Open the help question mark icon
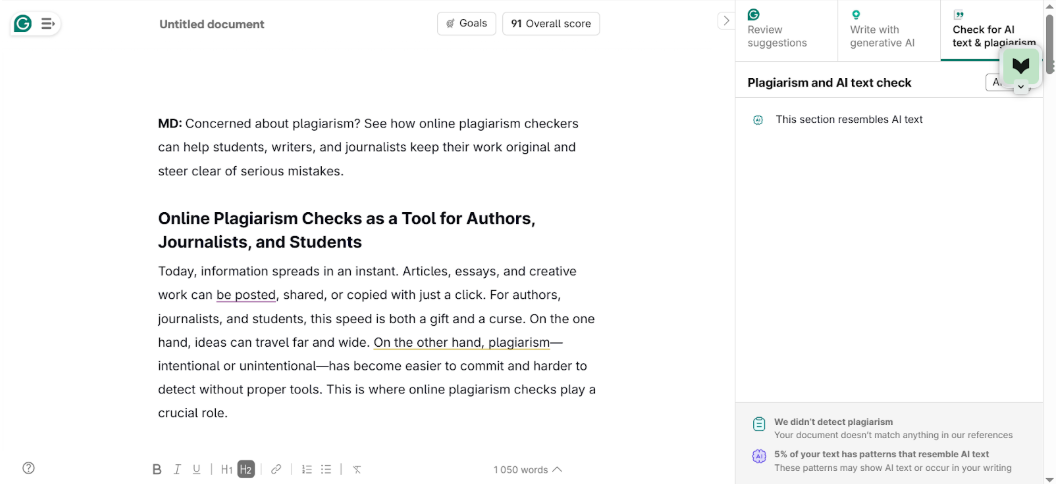This screenshot has width=1062, height=502. pos(28,468)
